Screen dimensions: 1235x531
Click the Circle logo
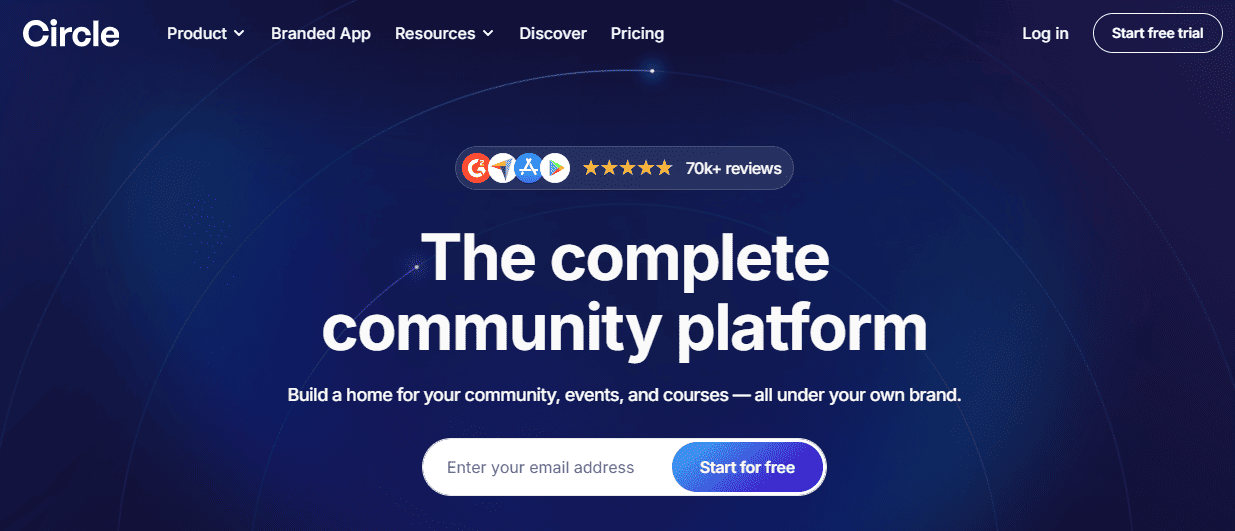click(x=71, y=33)
